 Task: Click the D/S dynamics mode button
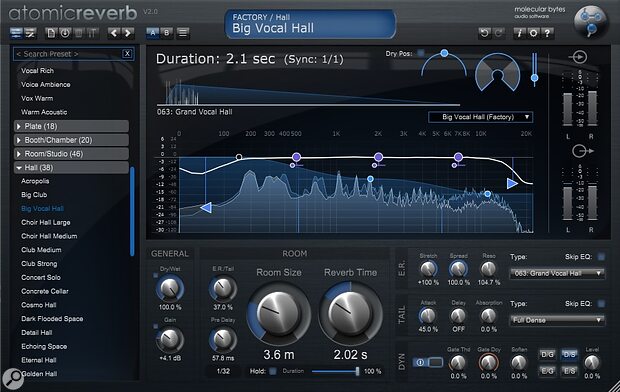pyautogui.click(x=569, y=354)
